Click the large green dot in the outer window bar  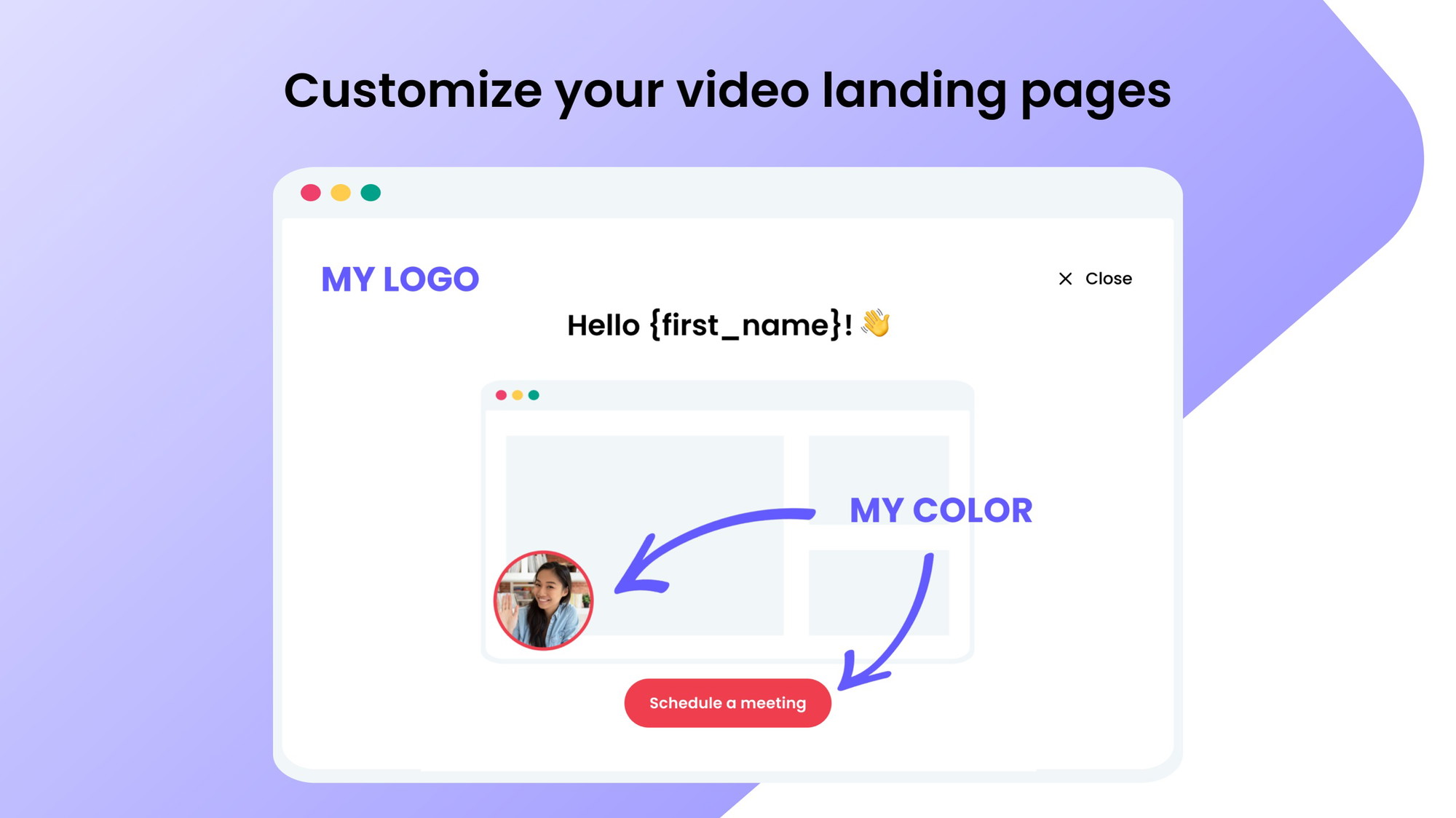[x=371, y=193]
